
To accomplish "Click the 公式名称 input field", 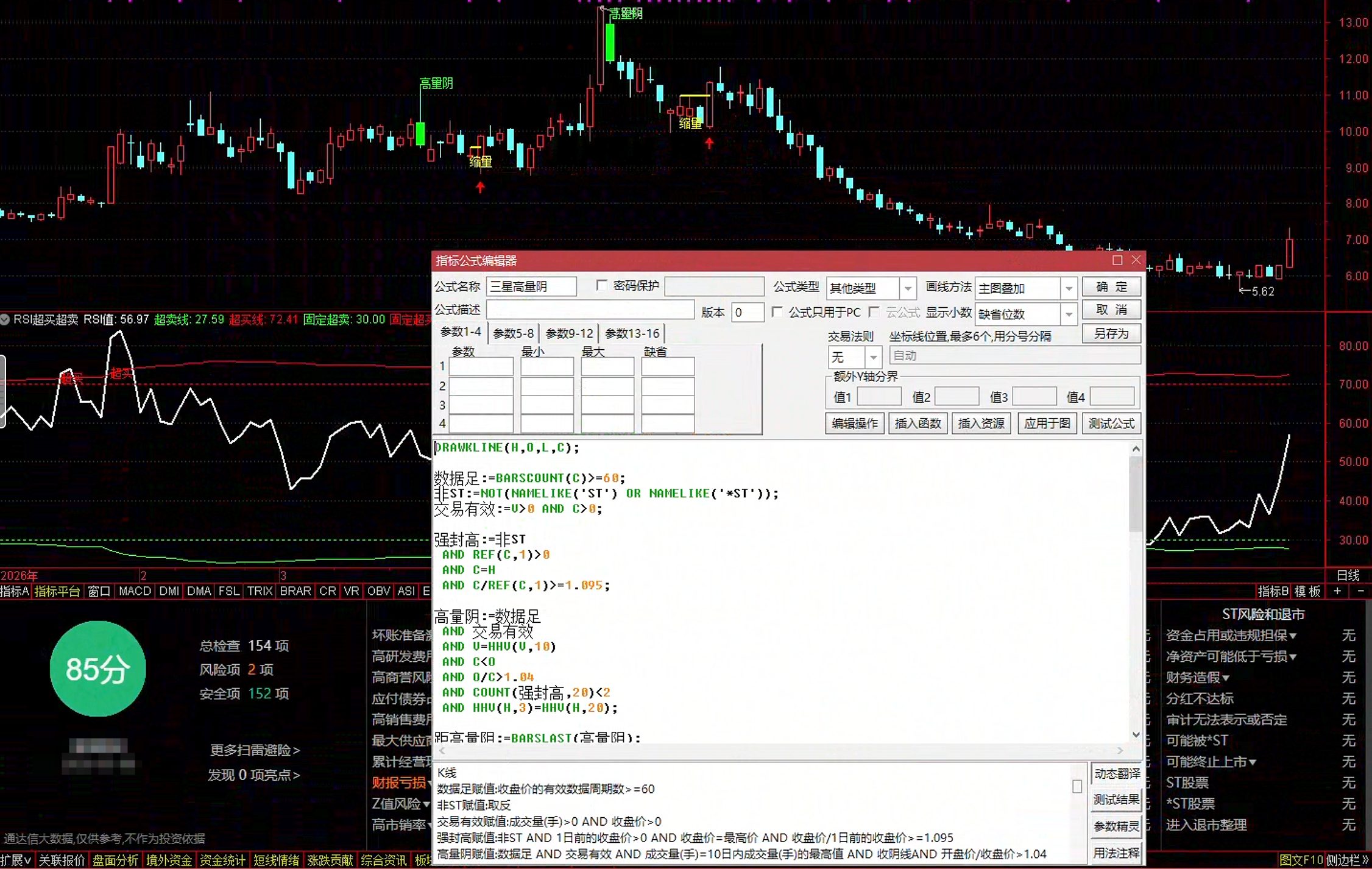I will [x=531, y=286].
